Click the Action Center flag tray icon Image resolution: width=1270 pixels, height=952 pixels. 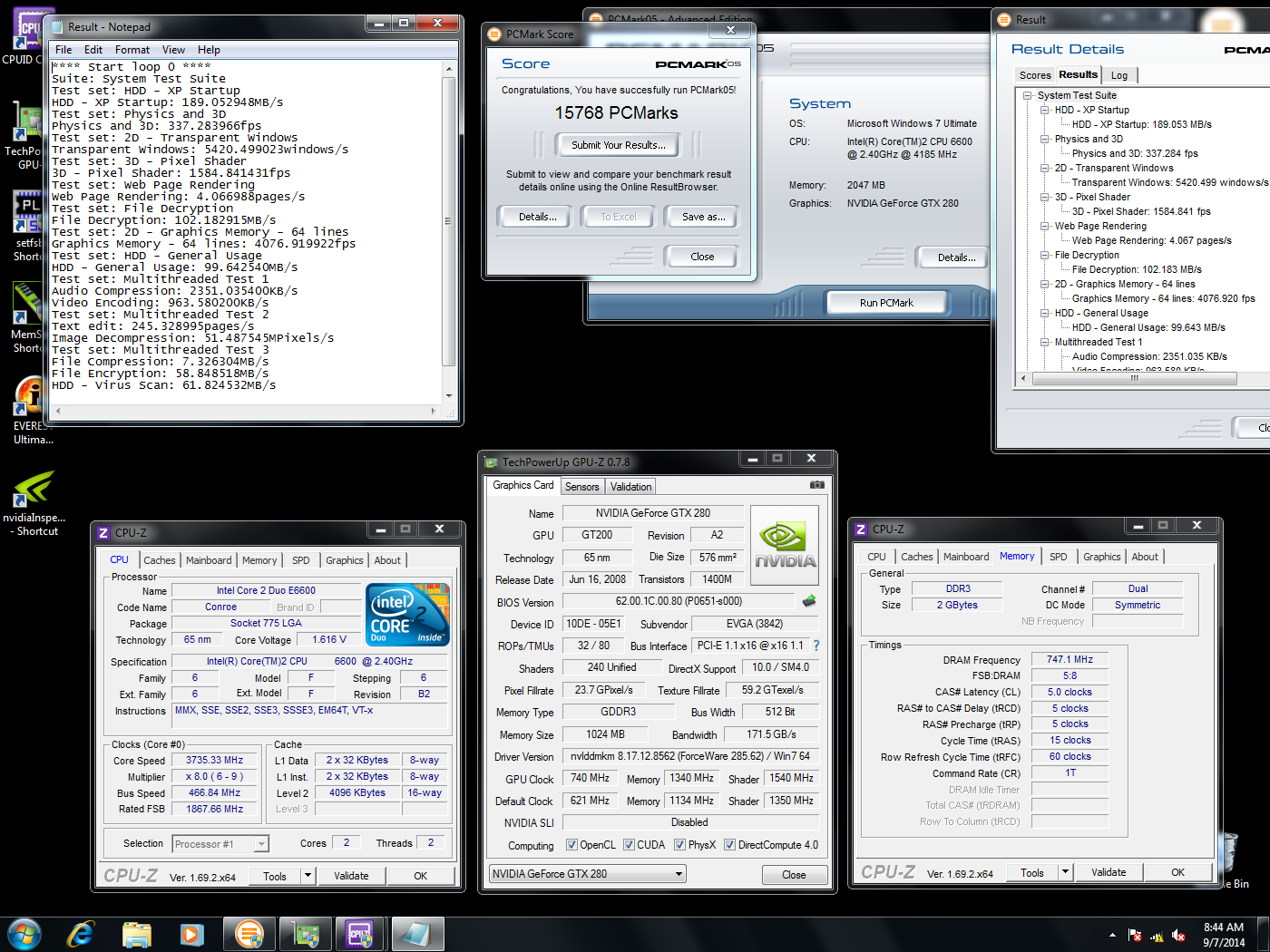(x=1134, y=935)
